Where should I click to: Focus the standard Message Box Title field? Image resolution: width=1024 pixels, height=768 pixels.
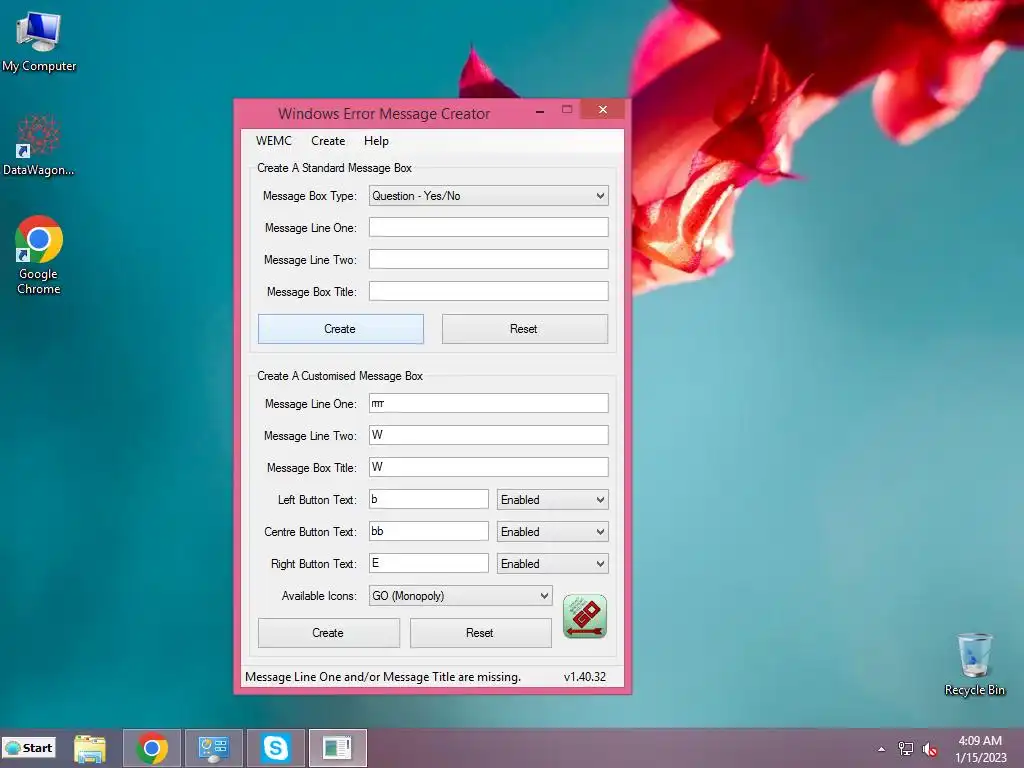(x=488, y=291)
